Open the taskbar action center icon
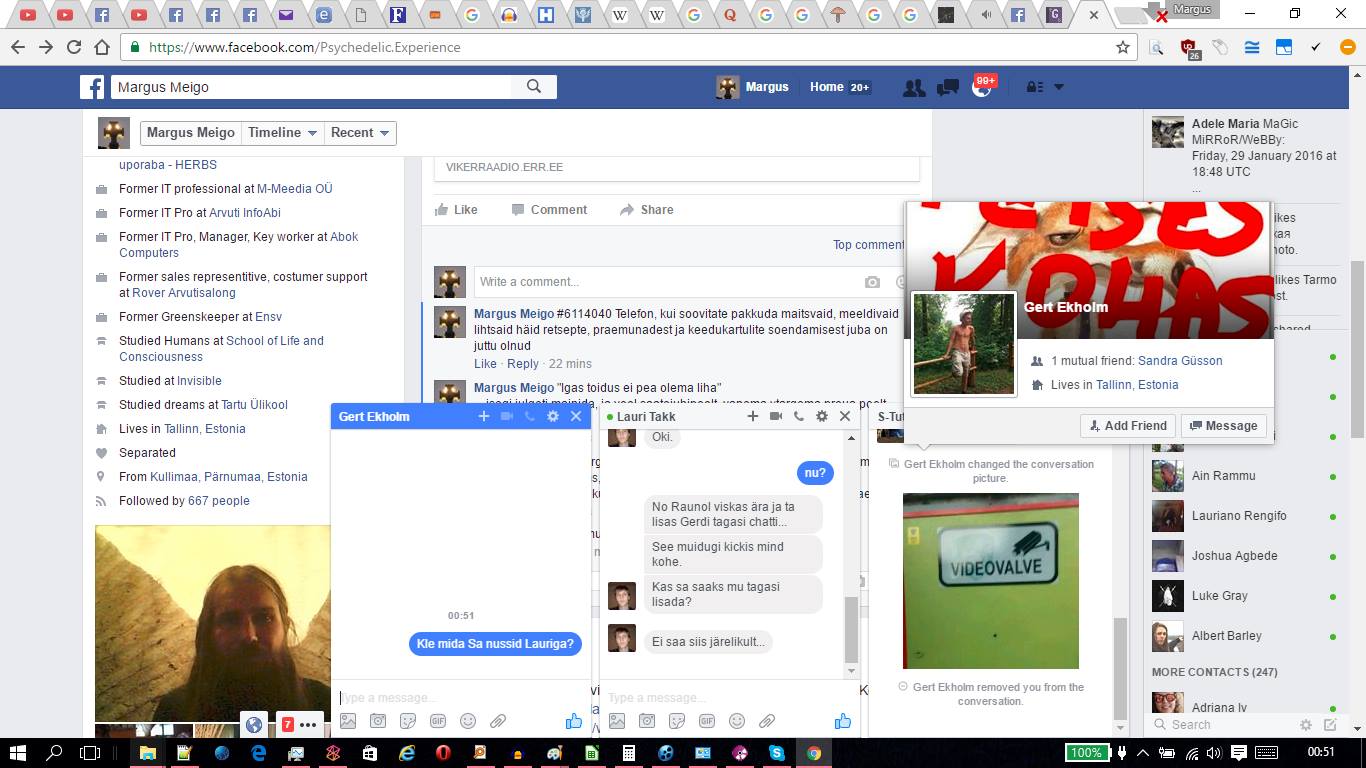 (x=1238, y=753)
